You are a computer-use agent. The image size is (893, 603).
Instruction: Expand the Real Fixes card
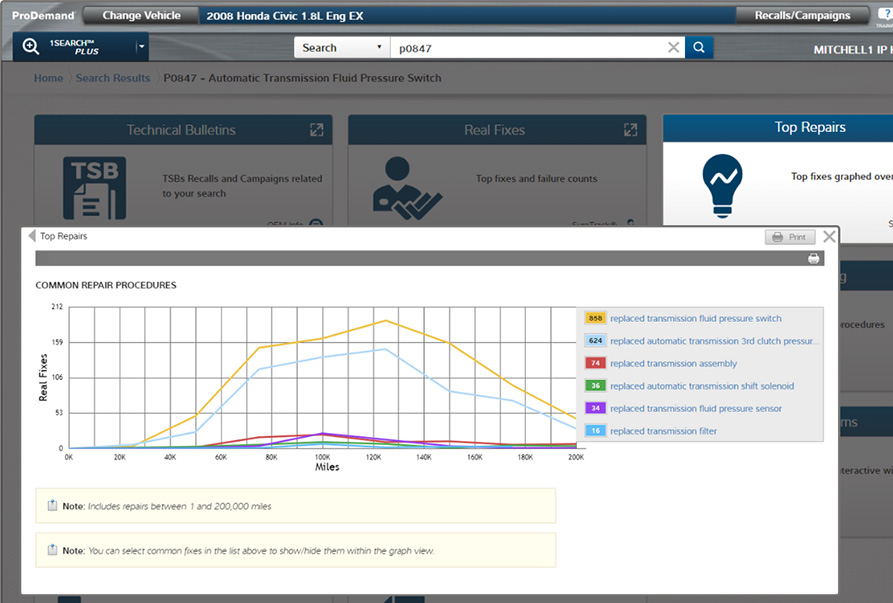(630, 130)
